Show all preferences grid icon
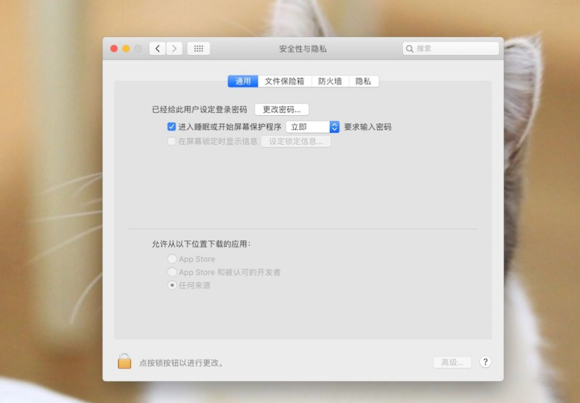 pyautogui.click(x=199, y=48)
